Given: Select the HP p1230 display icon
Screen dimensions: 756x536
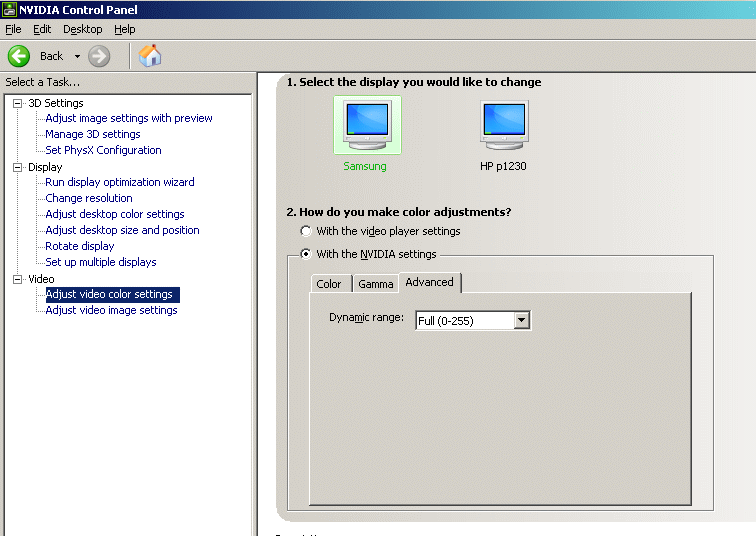Looking at the screenshot, I should [504, 125].
